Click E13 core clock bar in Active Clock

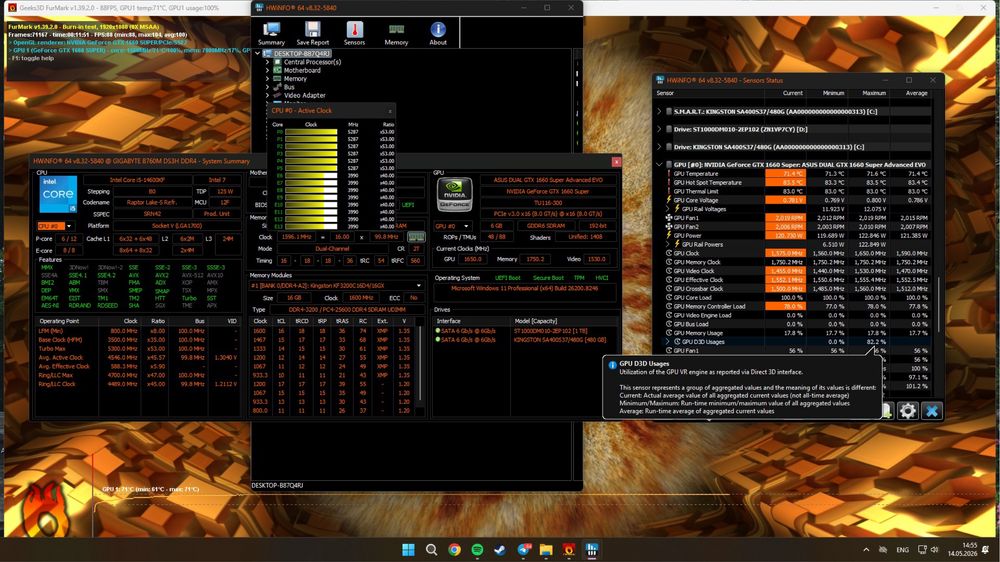(311, 226)
